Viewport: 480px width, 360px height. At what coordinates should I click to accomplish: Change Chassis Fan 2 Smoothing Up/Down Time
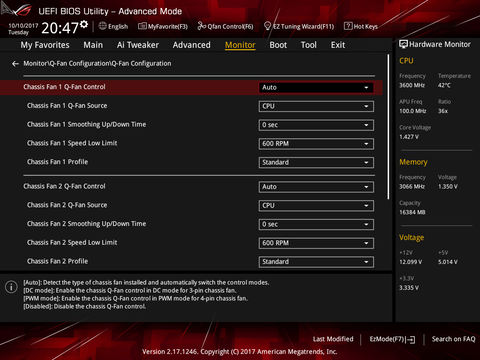click(316, 224)
